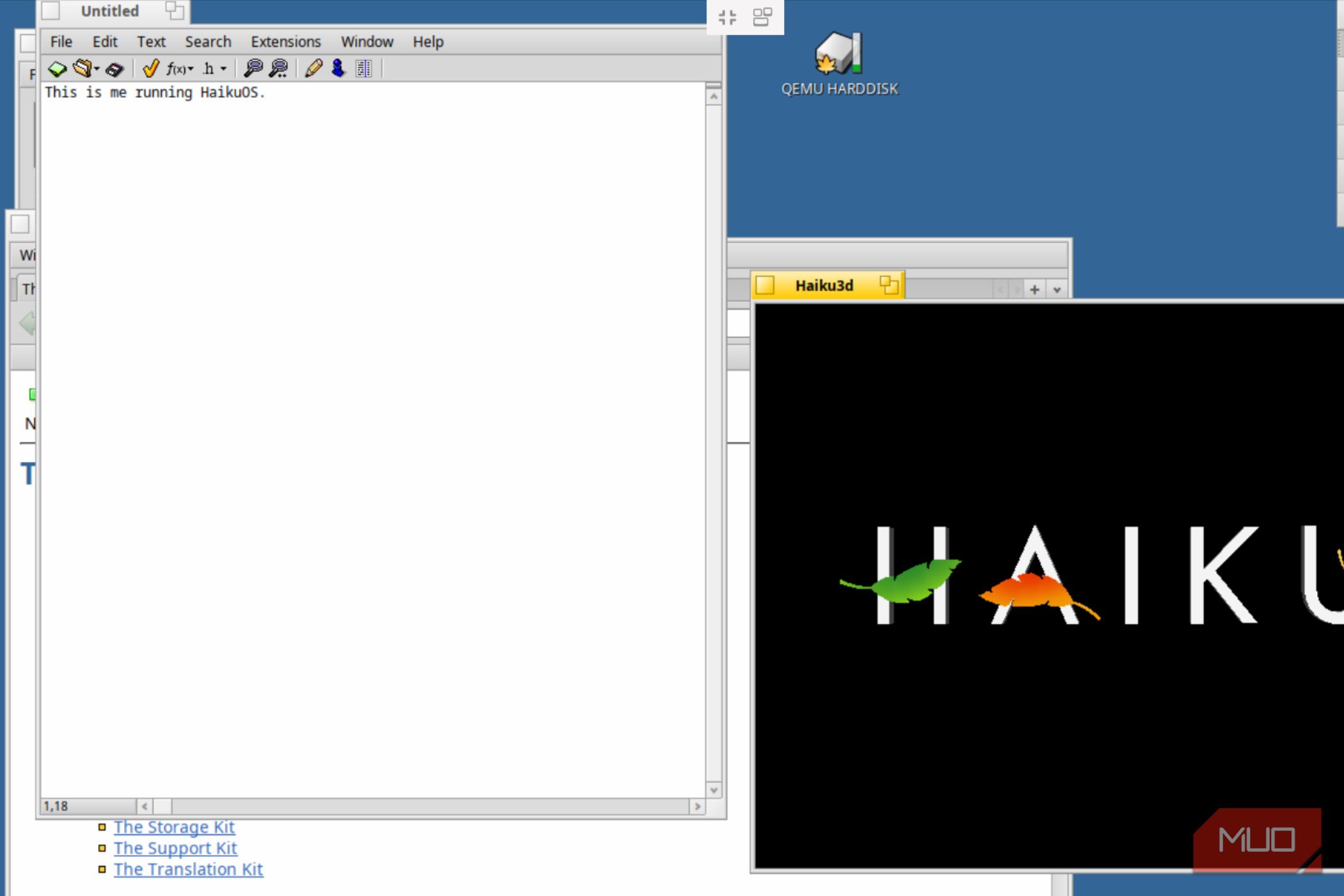Click the 1,18 cursor position status field
Image resolution: width=1344 pixels, height=896 pixels.
pos(88,806)
